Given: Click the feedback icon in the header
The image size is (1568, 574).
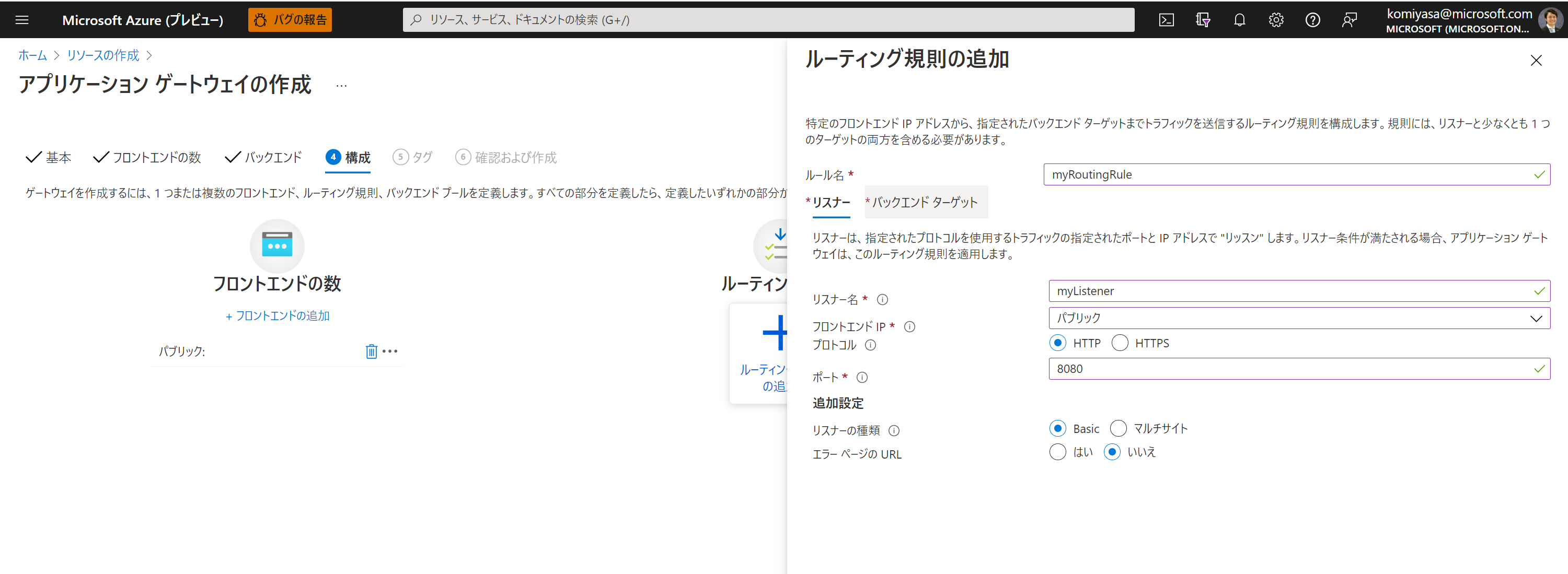Looking at the screenshot, I should click(x=1349, y=20).
